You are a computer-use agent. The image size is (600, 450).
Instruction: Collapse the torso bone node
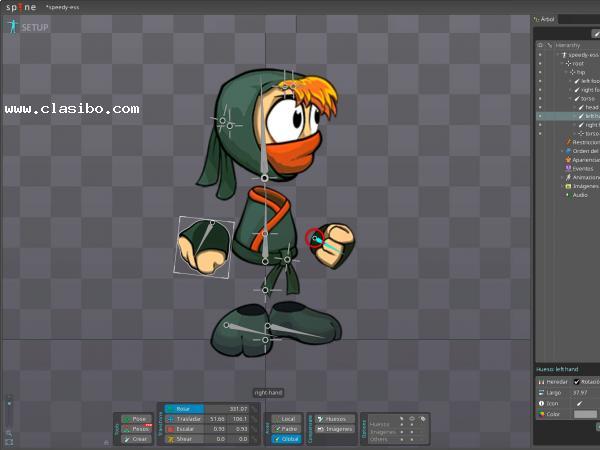coord(571,99)
